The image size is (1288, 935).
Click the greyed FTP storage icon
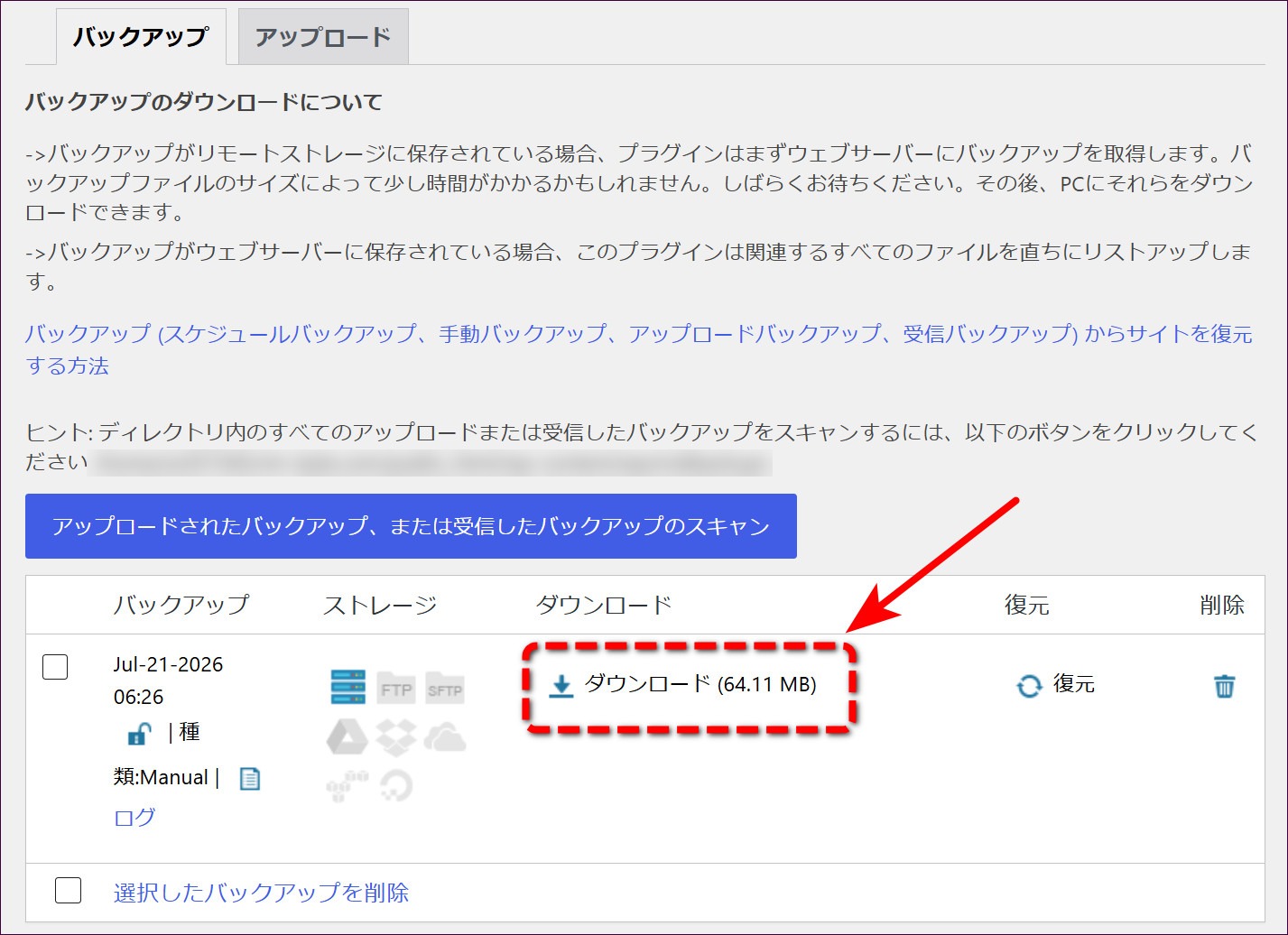click(395, 688)
